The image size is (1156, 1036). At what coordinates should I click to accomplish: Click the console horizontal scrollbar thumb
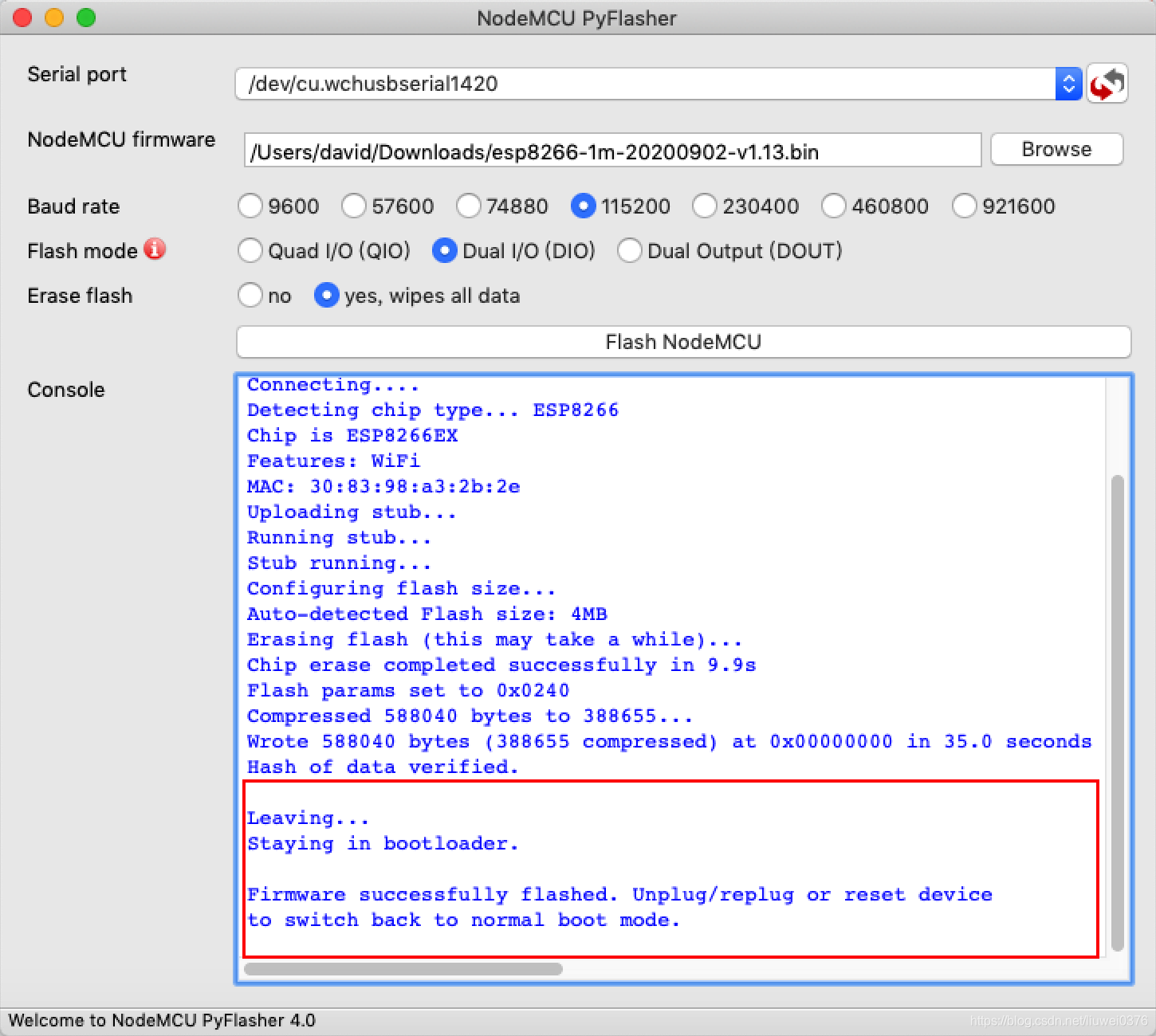[403, 969]
